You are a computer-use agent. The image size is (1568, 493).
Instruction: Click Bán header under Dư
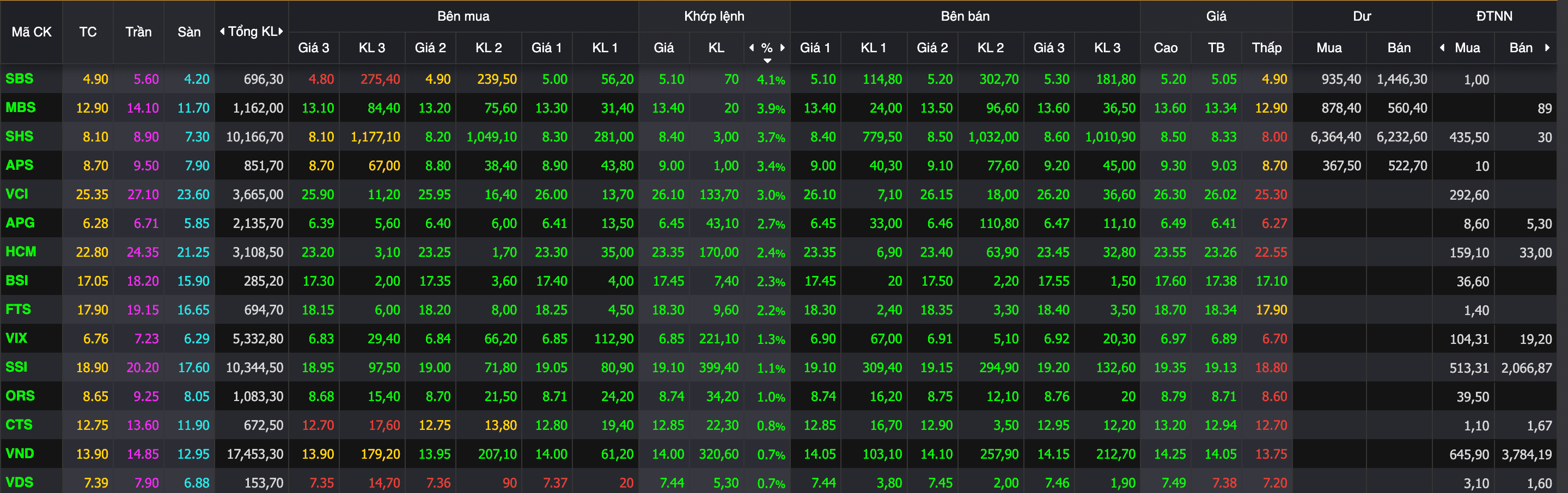[1399, 47]
